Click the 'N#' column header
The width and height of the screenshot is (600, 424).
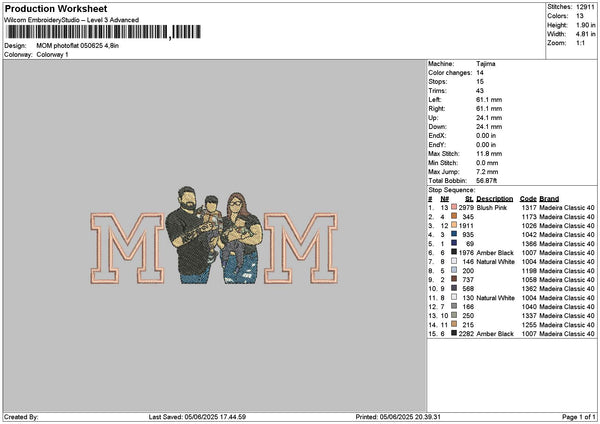click(x=444, y=199)
